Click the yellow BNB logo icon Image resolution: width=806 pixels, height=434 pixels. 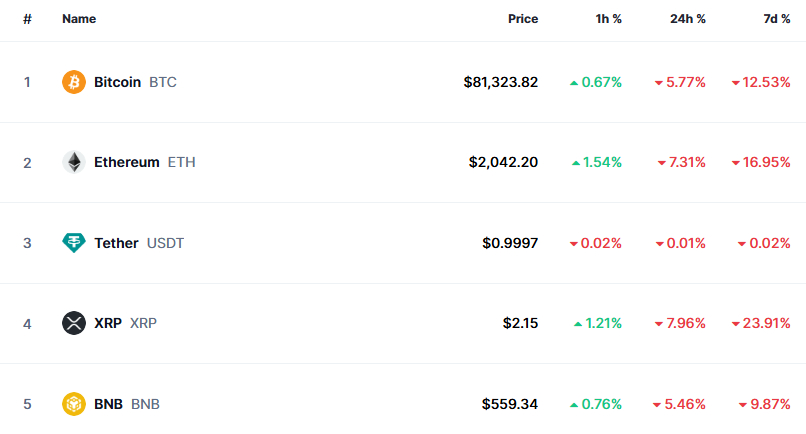tap(74, 404)
